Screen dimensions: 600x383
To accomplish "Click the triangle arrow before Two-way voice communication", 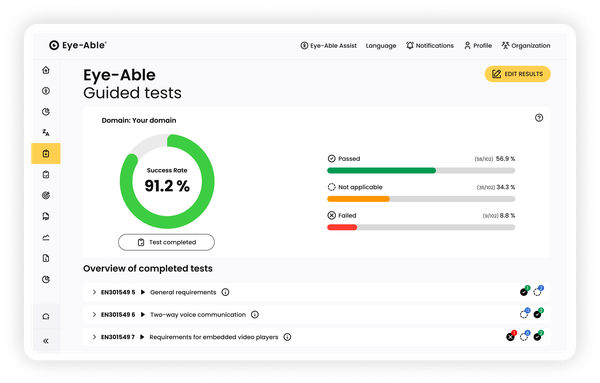I will click(143, 315).
